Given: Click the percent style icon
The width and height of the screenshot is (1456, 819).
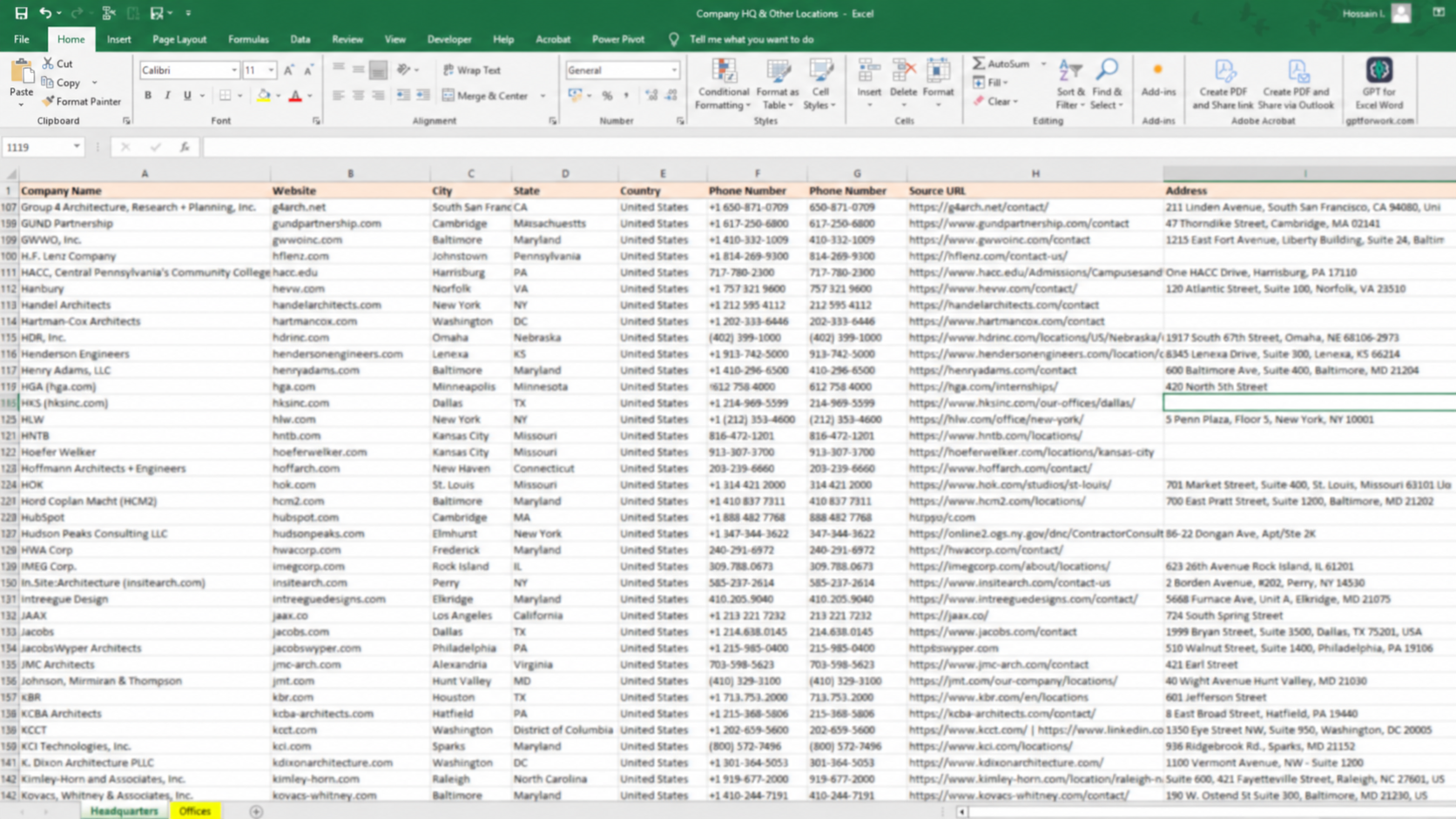Looking at the screenshot, I should [x=607, y=96].
